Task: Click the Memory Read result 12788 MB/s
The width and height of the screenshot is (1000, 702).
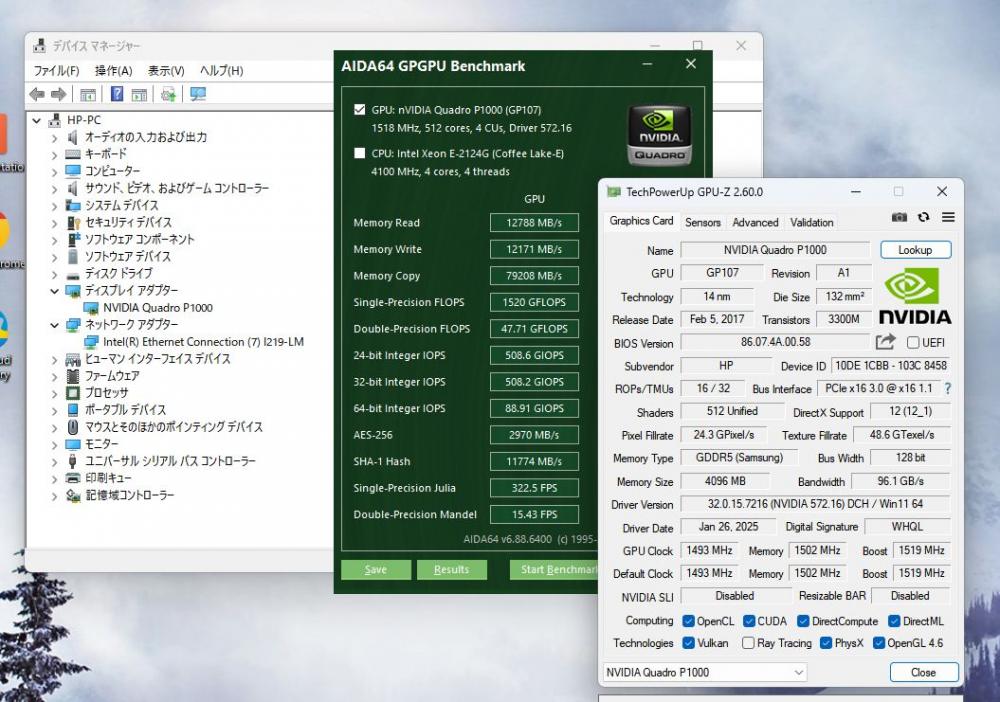Action: point(534,223)
